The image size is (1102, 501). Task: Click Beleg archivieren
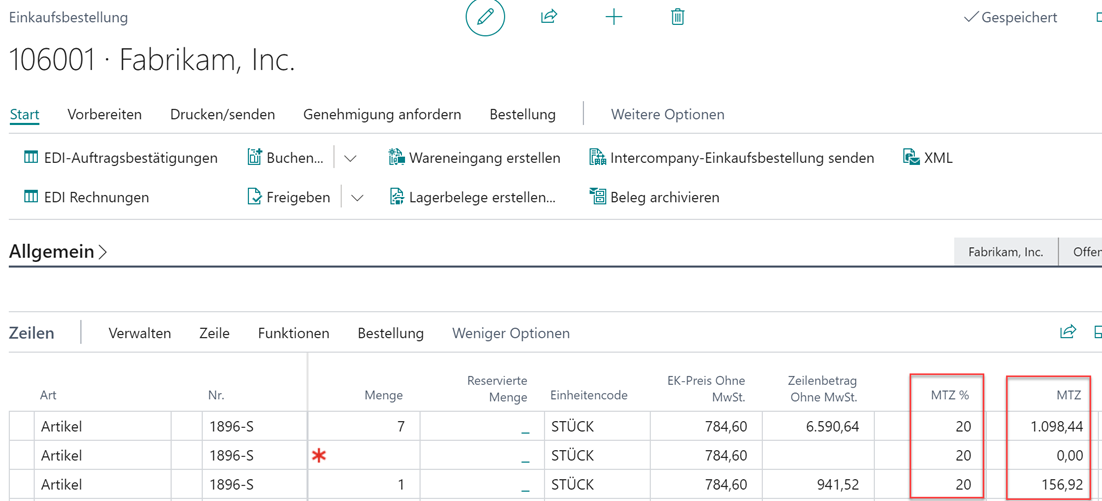pos(654,197)
